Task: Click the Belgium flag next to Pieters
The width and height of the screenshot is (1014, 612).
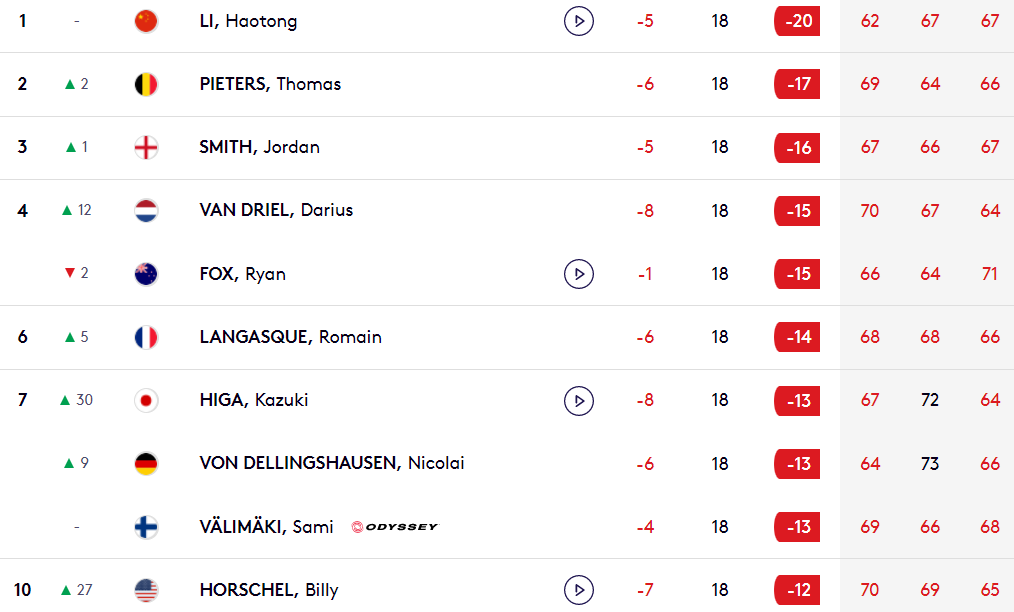Action: [146, 84]
